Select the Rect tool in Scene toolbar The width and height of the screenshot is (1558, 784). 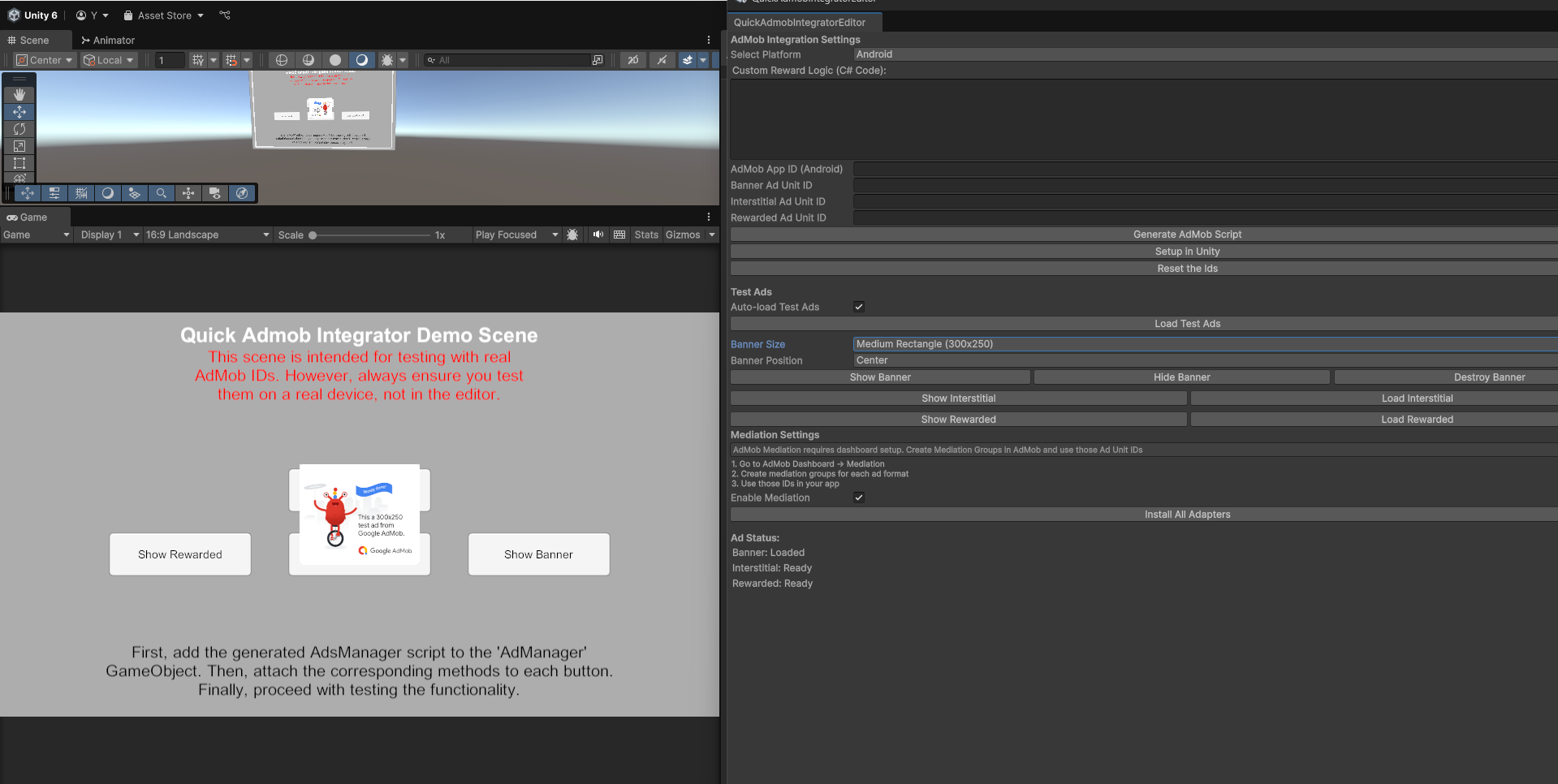pos(19,163)
